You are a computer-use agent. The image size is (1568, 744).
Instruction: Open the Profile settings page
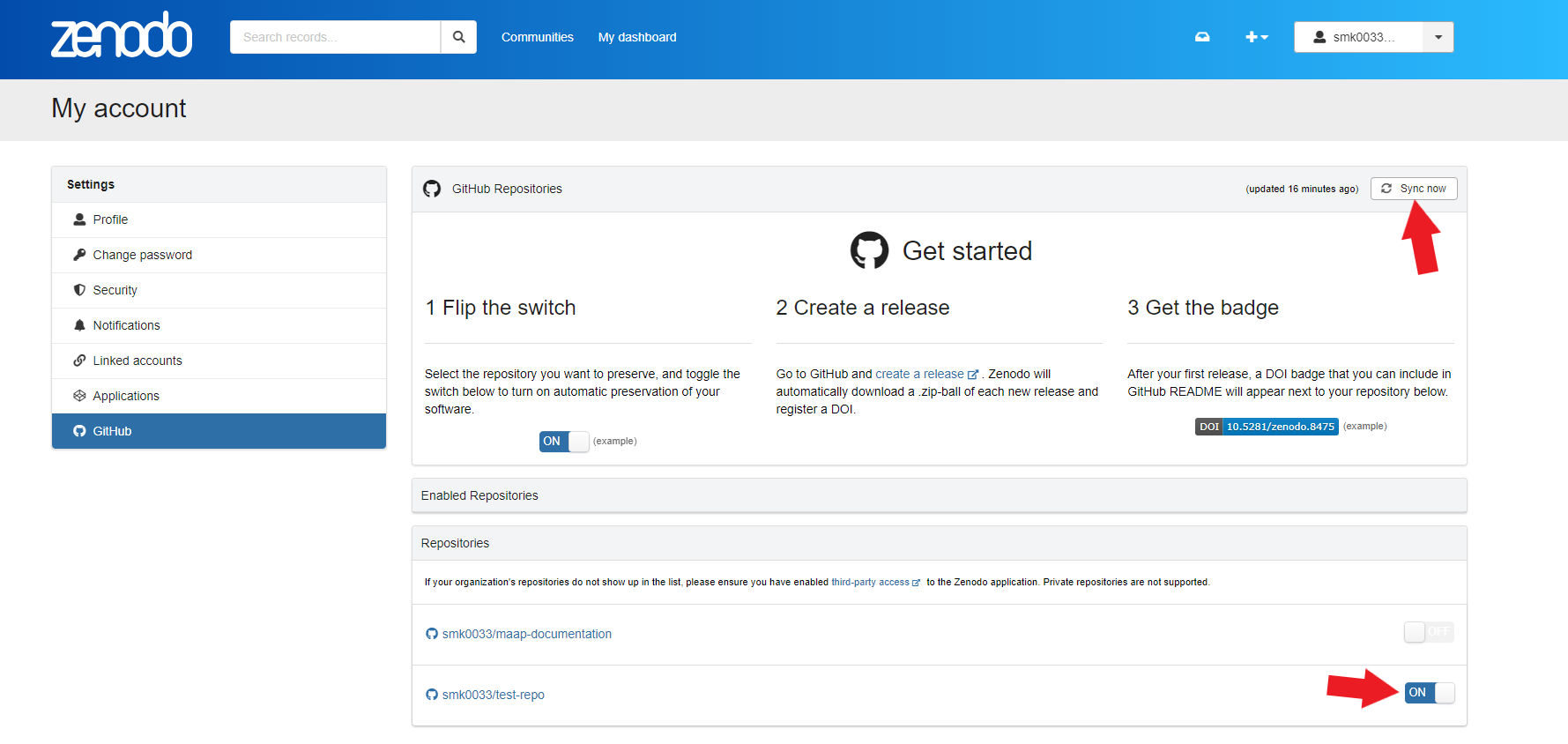pyautogui.click(x=219, y=219)
